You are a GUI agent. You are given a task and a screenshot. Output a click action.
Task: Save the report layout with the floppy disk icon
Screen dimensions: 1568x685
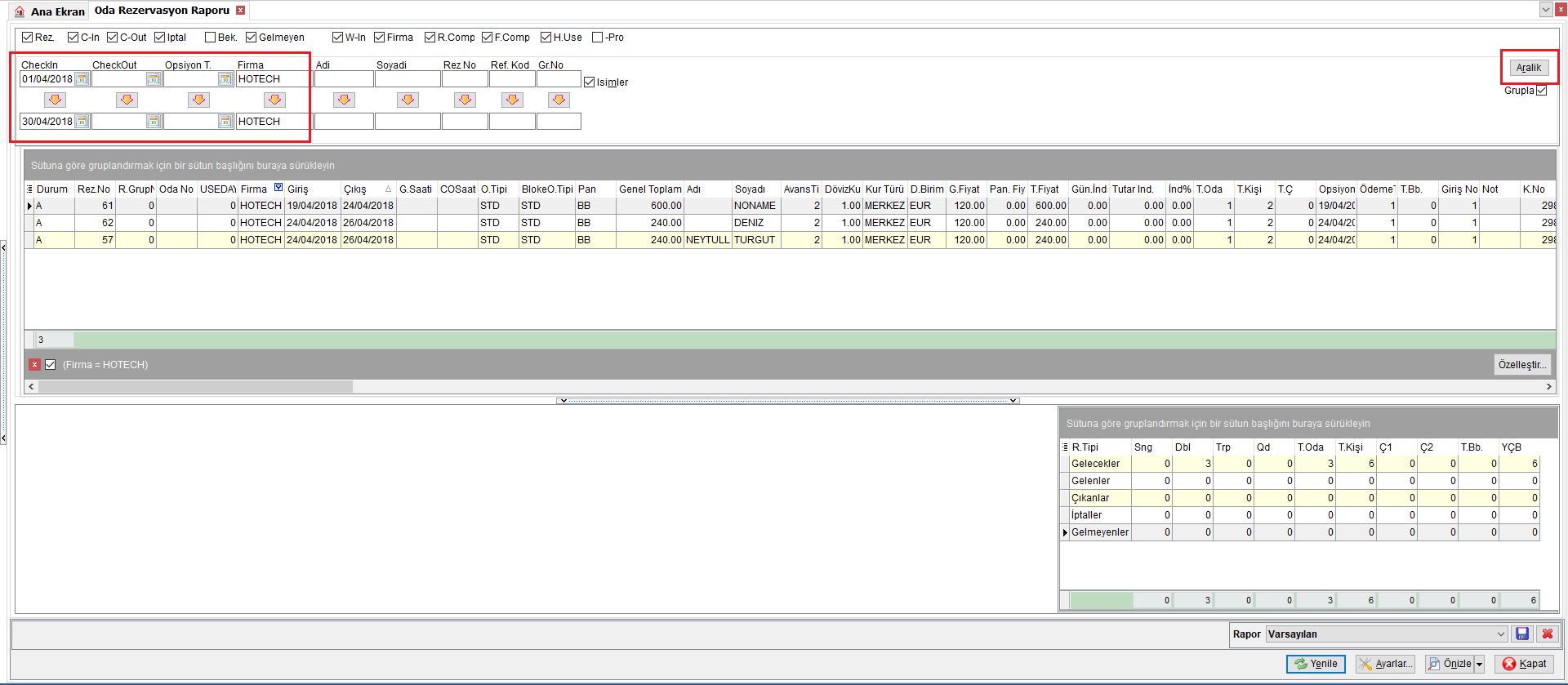1522,634
